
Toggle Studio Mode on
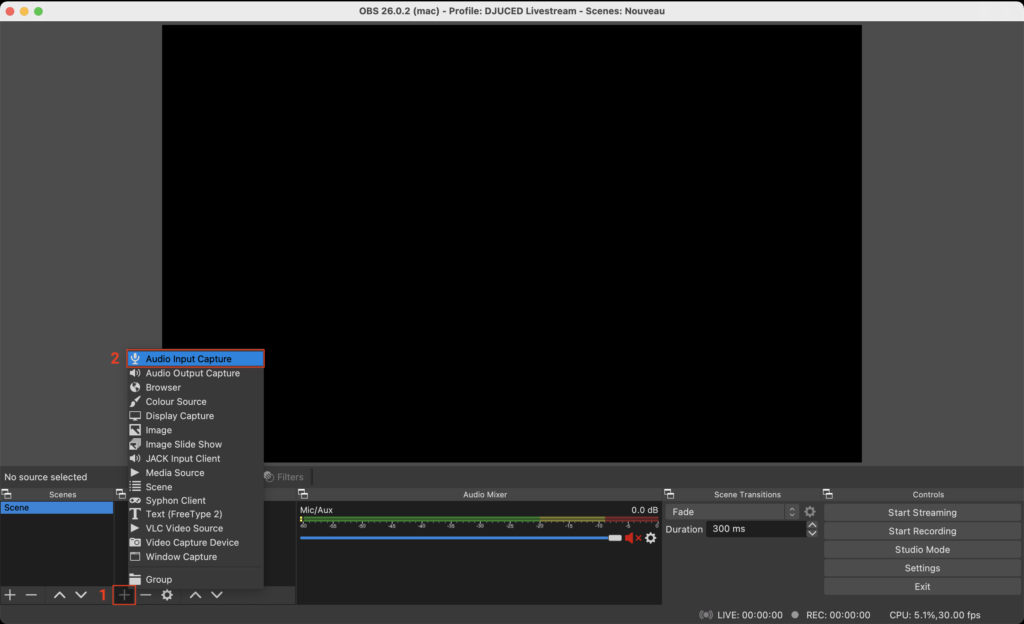(x=922, y=550)
